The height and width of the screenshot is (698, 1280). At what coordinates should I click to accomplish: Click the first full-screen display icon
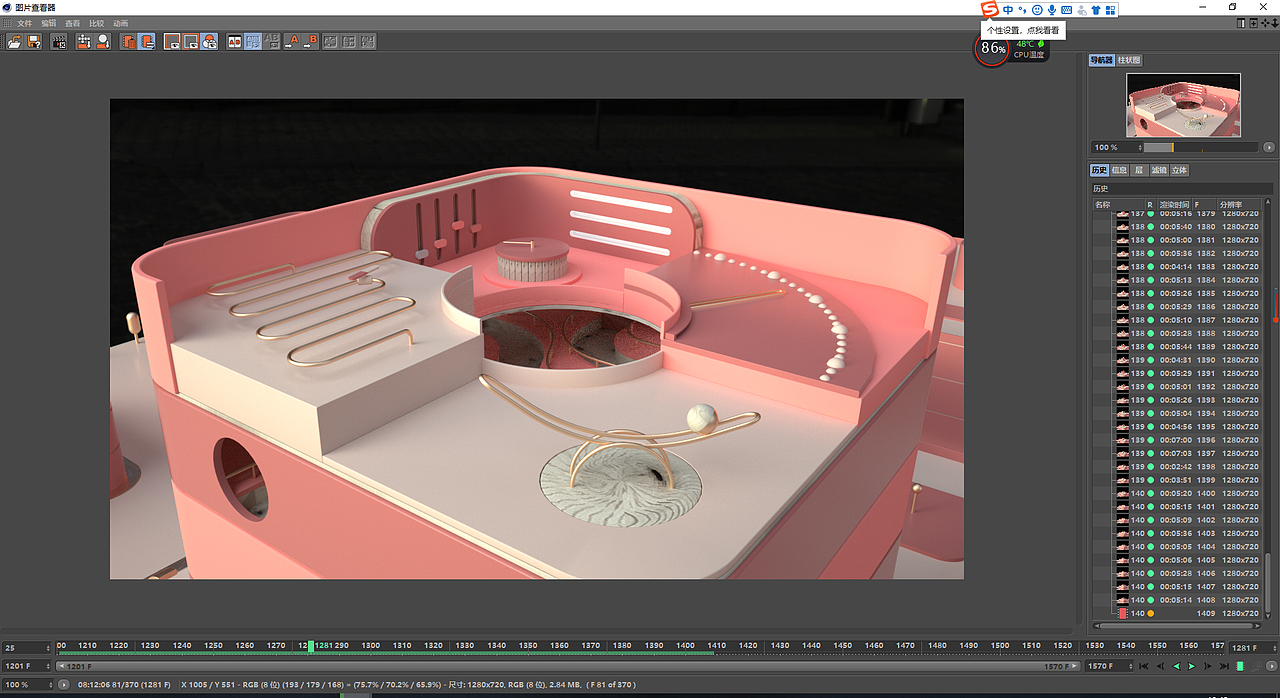click(172, 42)
